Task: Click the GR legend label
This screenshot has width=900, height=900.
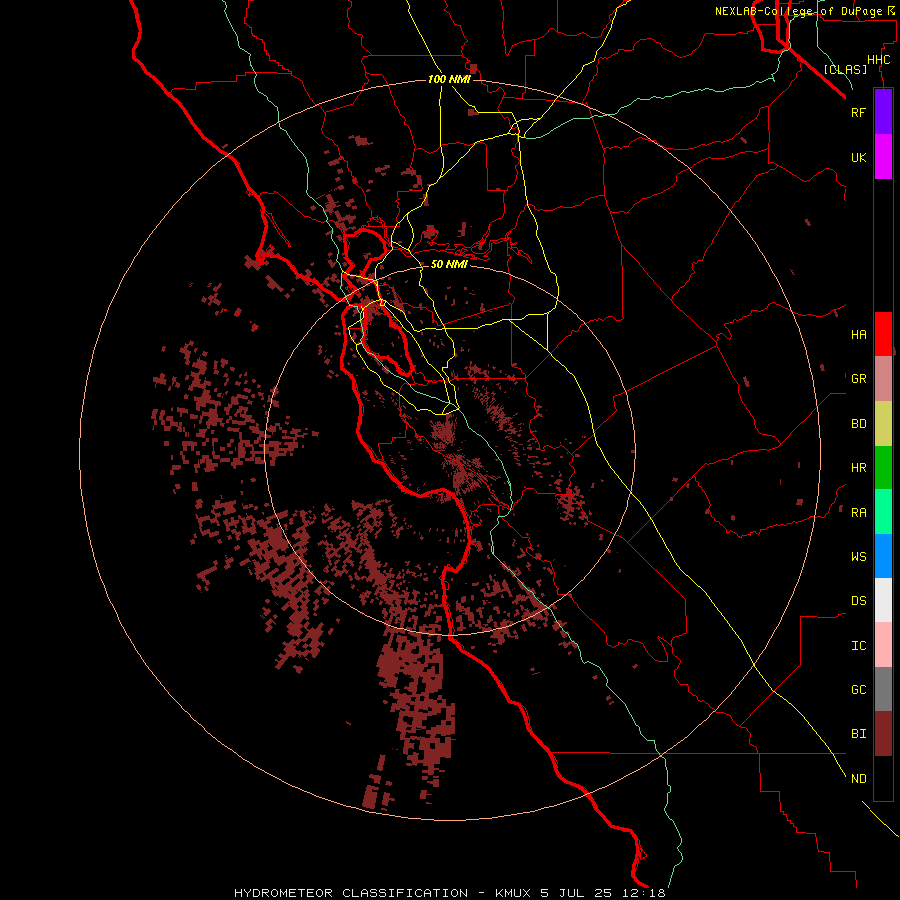Action: tap(858, 378)
